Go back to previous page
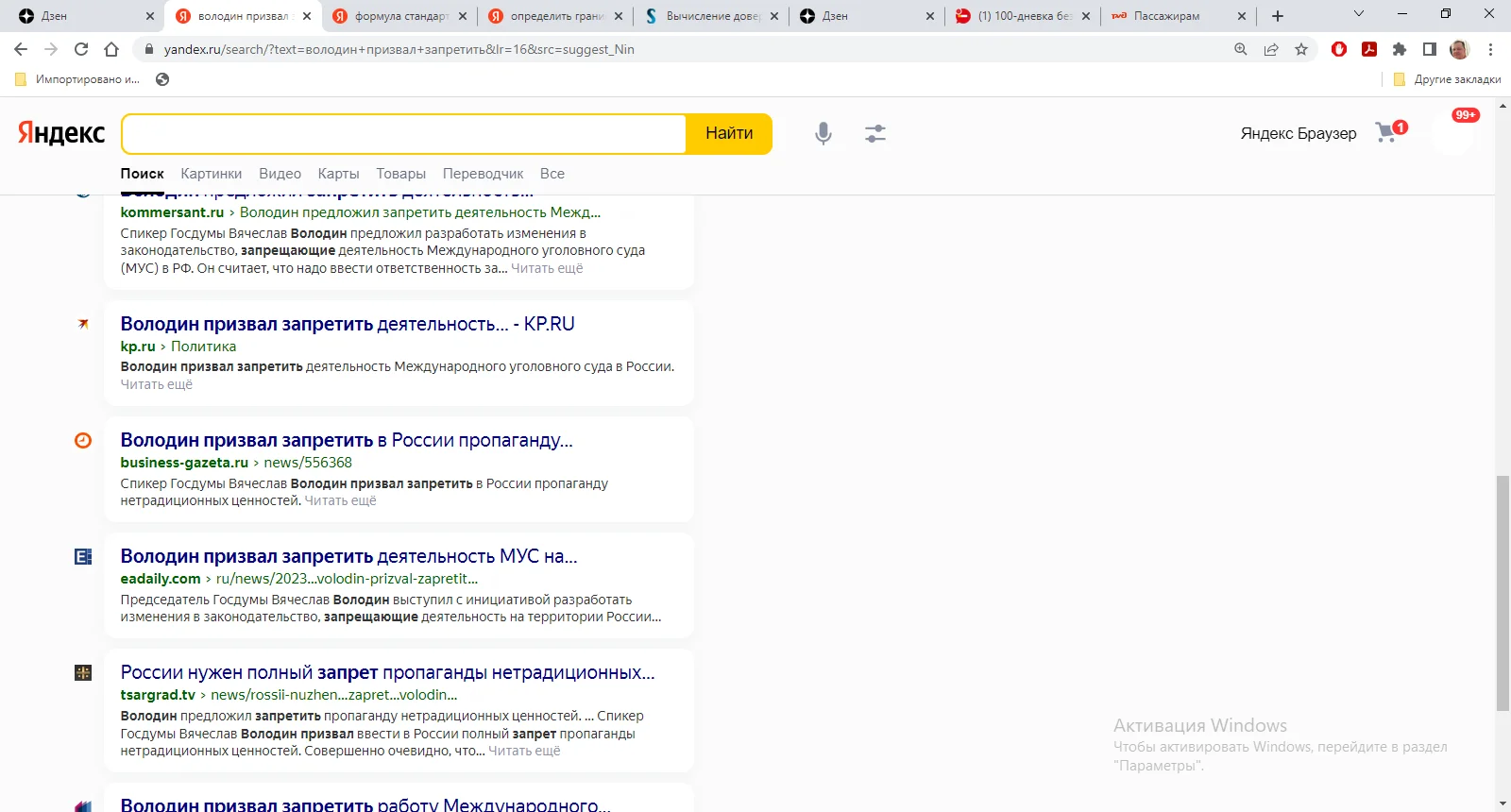 21,49
